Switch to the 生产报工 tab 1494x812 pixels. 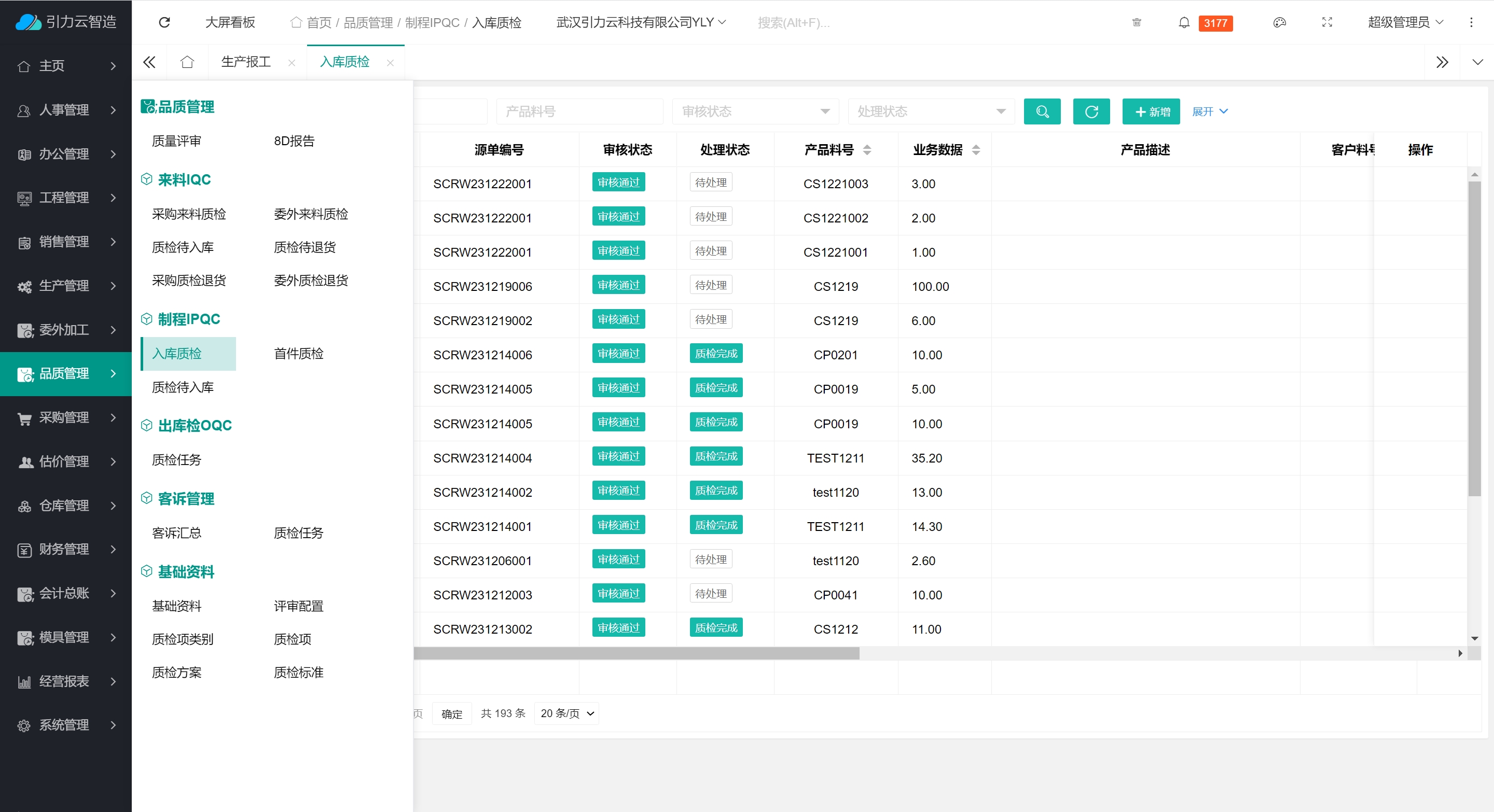pyautogui.click(x=246, y=62)
